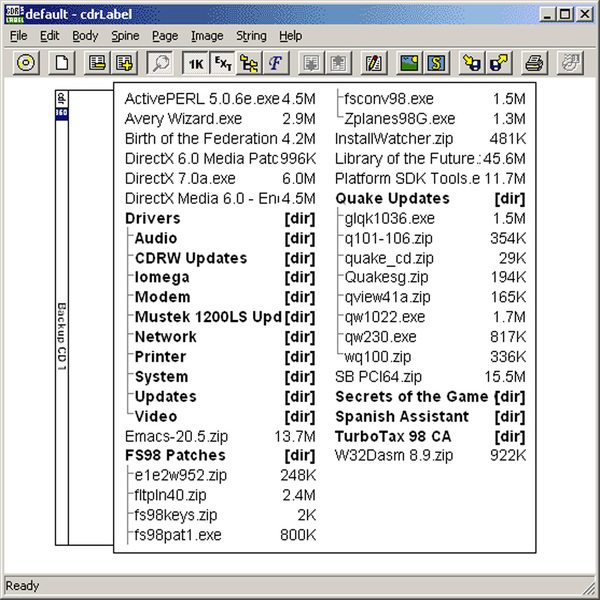Open the Spine menu
The image size is (600, 600).
point(125,36)
